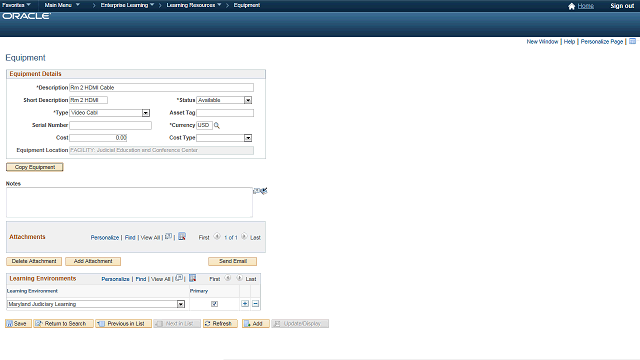Viewport: 640px width, 360px height.
Task: Click Add Attachment button
Action: pyautogui.click(x=93, y=261)
